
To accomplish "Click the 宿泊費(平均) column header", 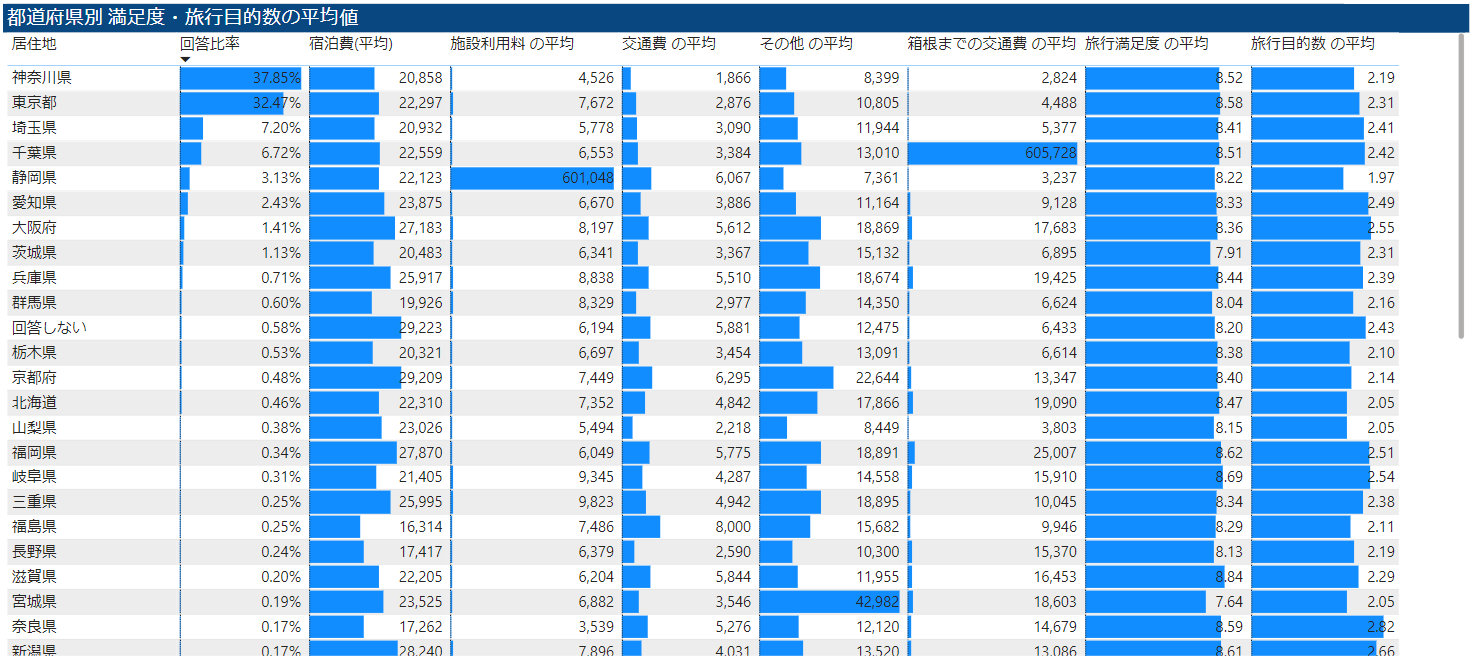I will pos(351,44).
